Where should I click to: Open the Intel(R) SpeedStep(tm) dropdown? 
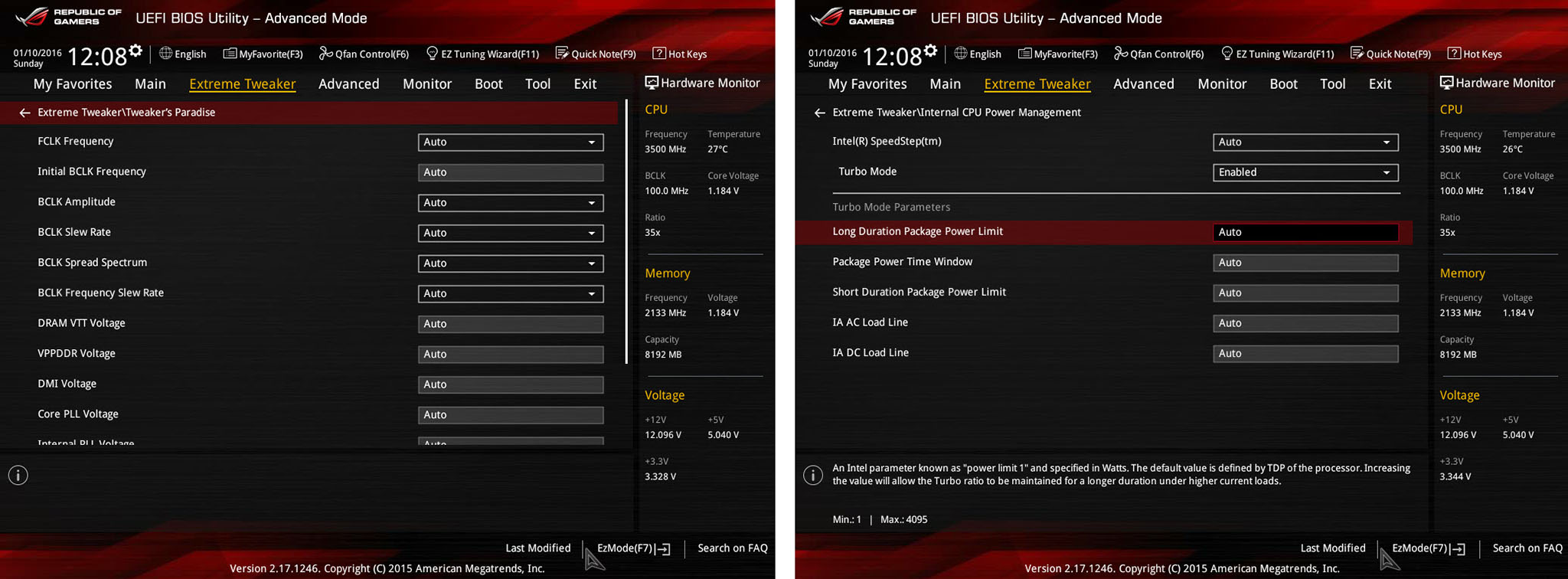click(x=1305, y=142)
